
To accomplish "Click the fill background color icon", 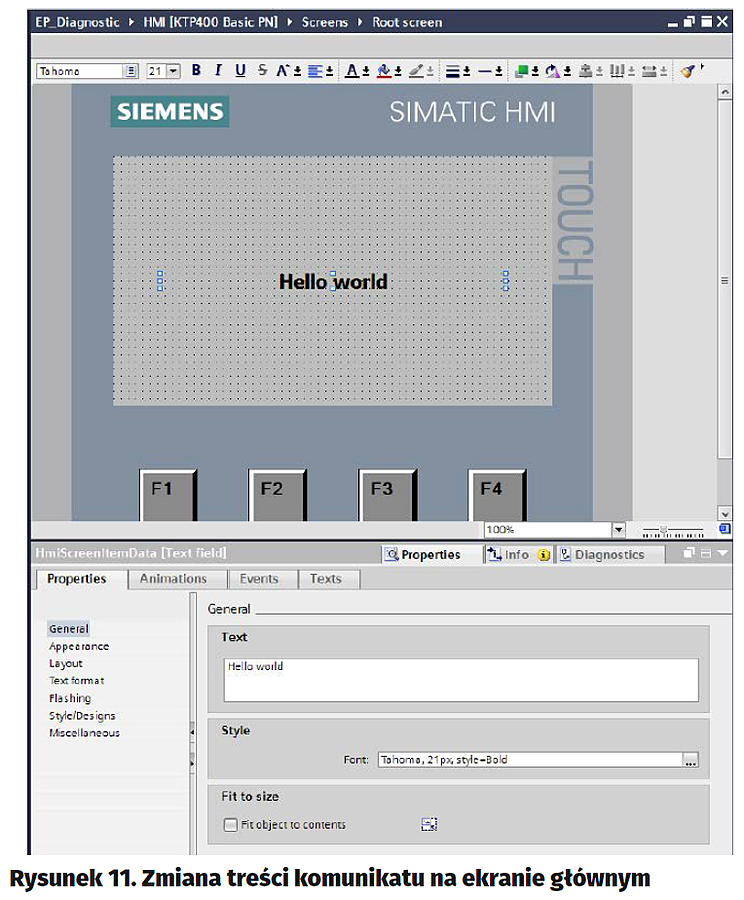I will 384,70.
